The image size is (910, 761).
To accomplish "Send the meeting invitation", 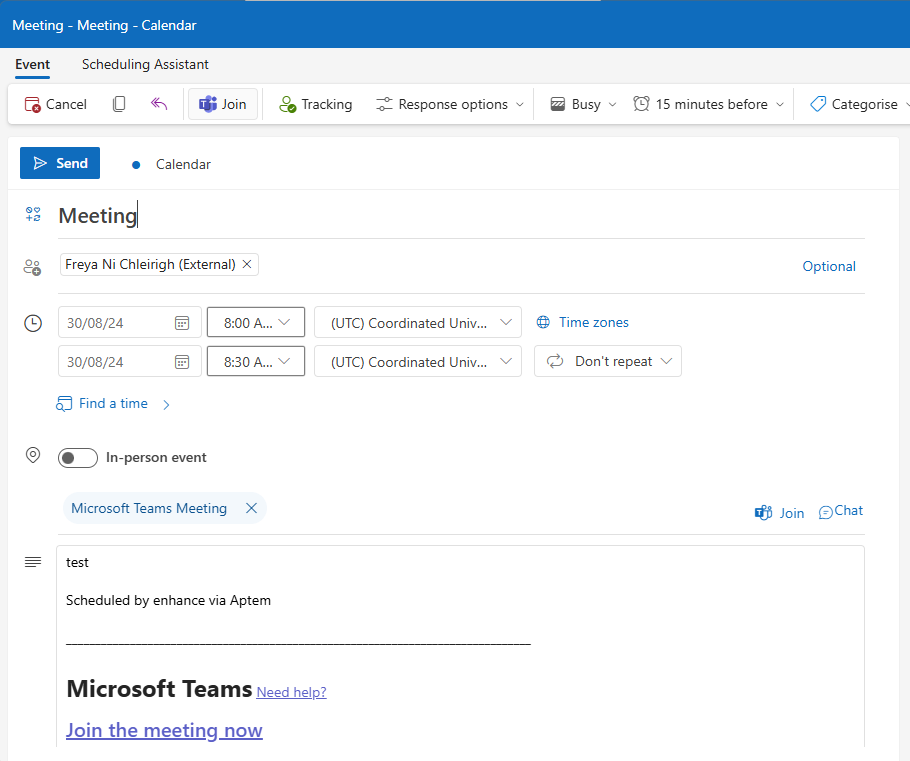I will [60, 163].
